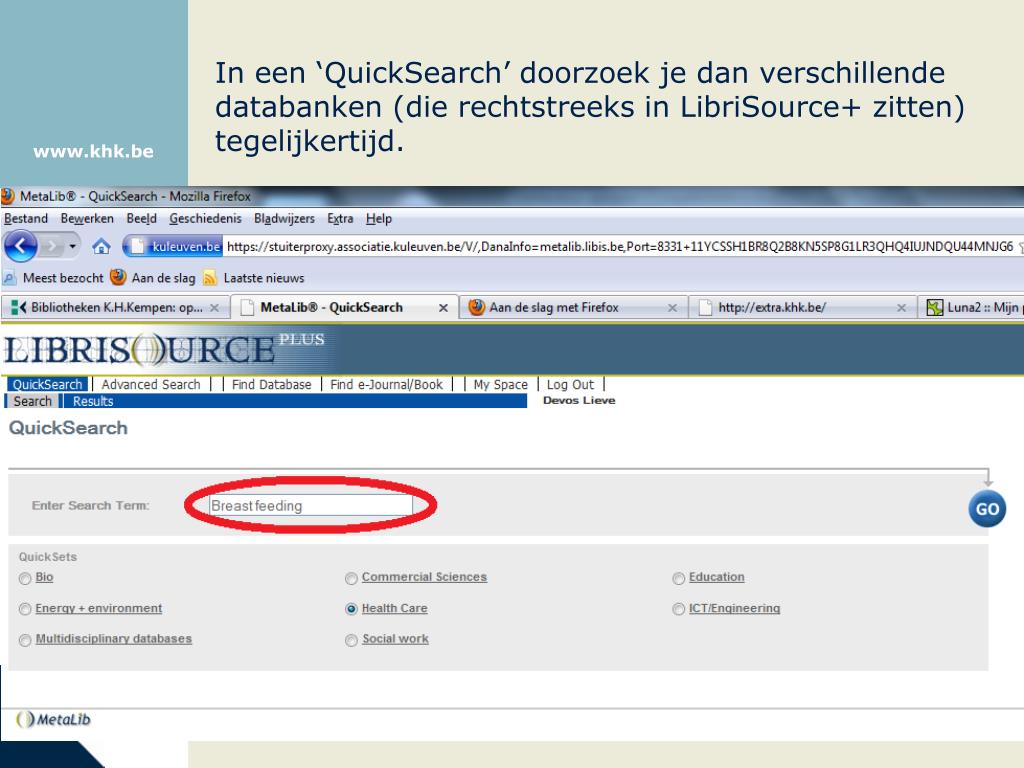The image size is (1024, 768).
Task: Click the browser back arrow button
Action: click(x=20, y=247)
